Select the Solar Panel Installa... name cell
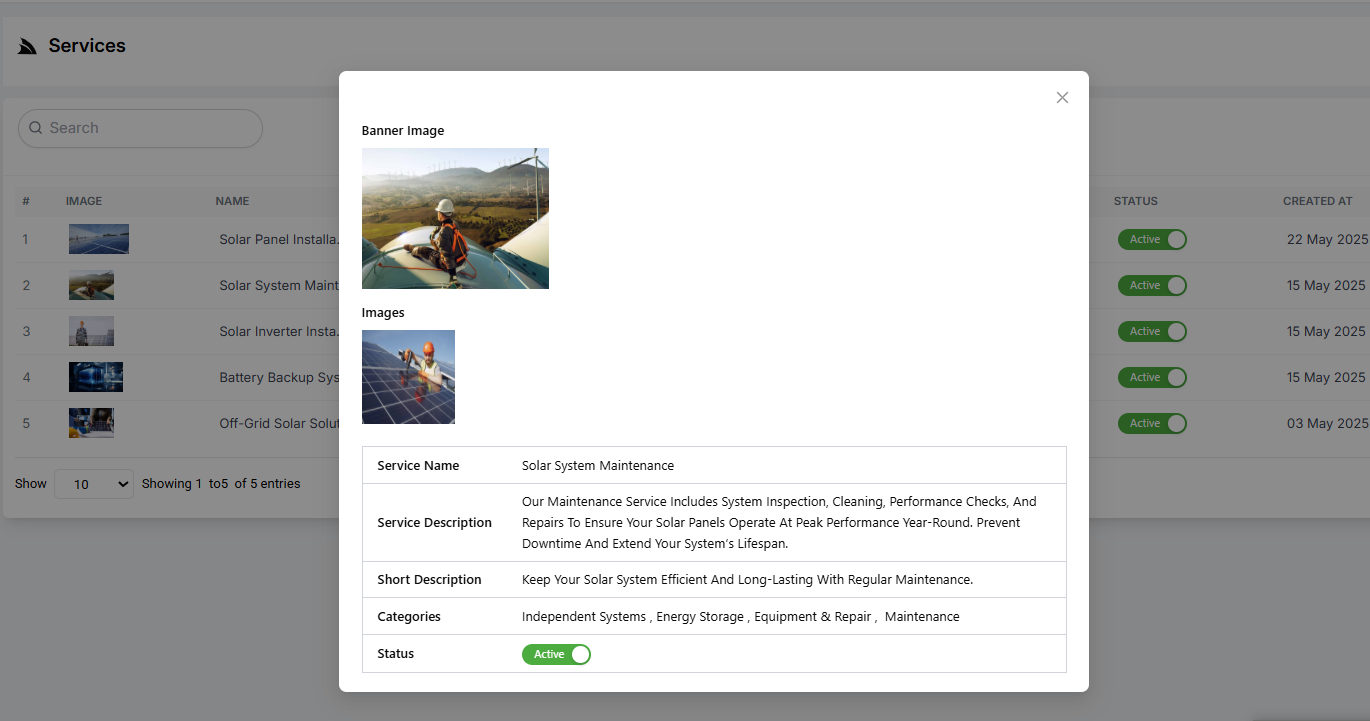Screen dimensions: 1370x721 pos(279,240)
